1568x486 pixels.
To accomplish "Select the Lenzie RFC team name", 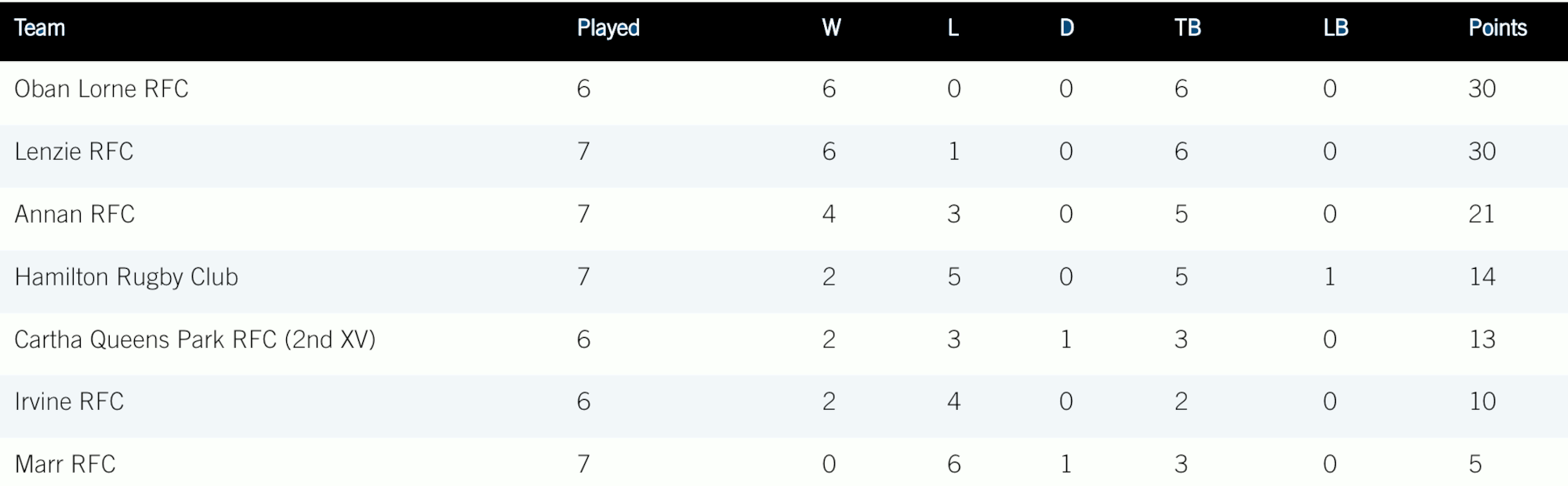I will 74,151.
